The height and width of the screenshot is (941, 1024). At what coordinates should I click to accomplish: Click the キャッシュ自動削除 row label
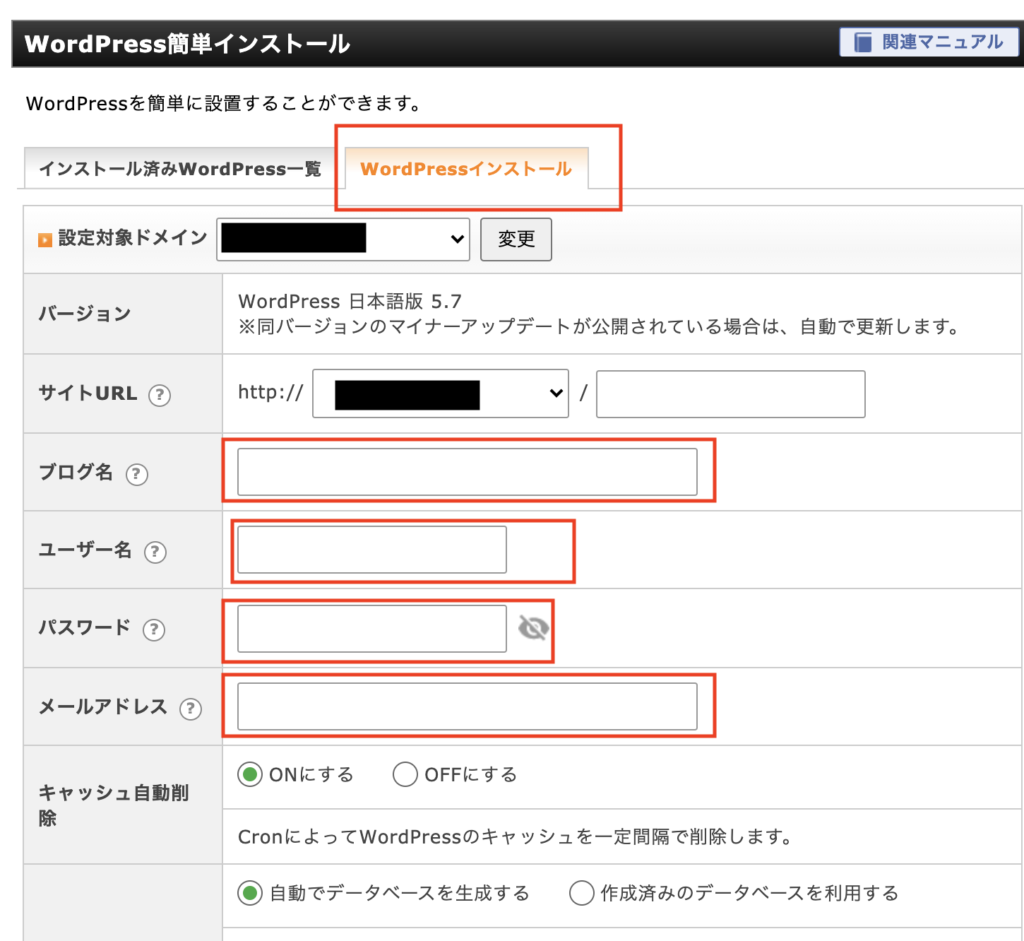pos(114,805)
